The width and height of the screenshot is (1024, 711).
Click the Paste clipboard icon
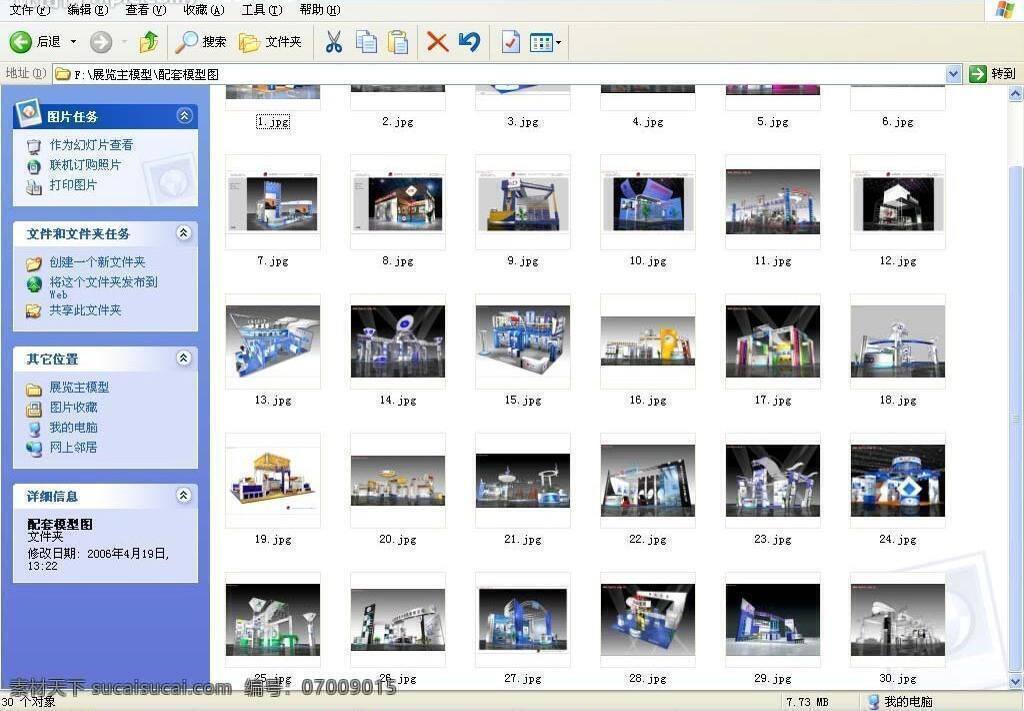398,42
